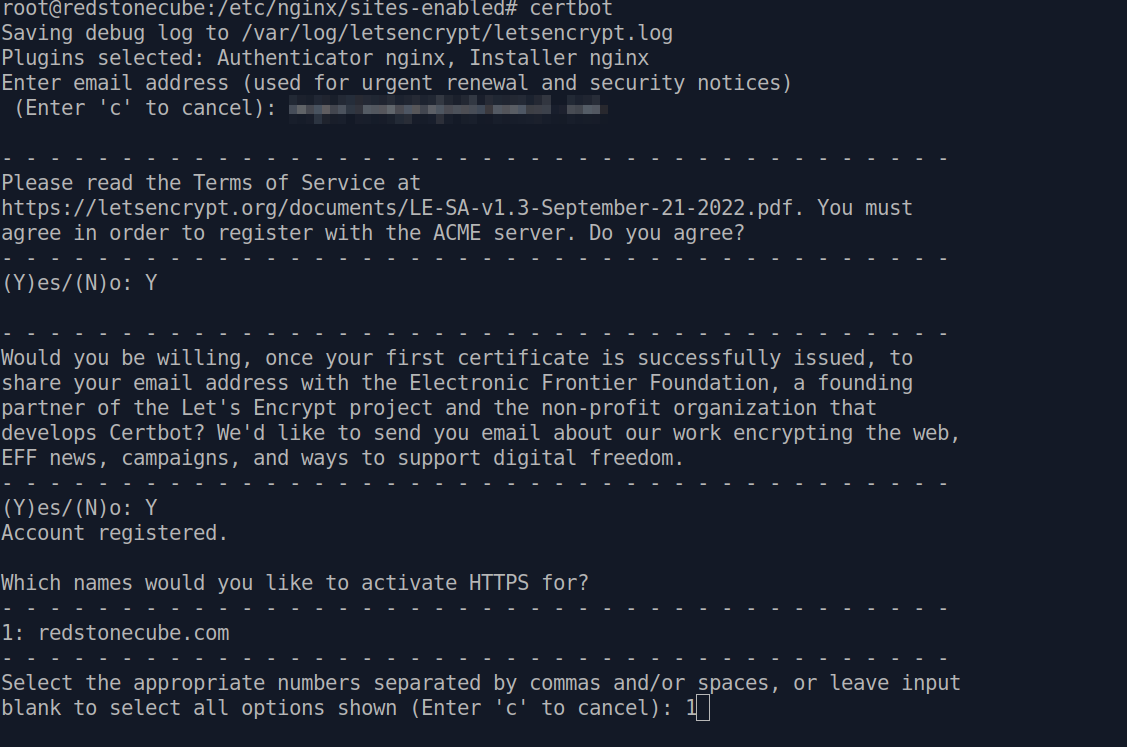Click the 'Account registered.' message line
This screenshot has height=747, width=1127.
coord(114,533)
